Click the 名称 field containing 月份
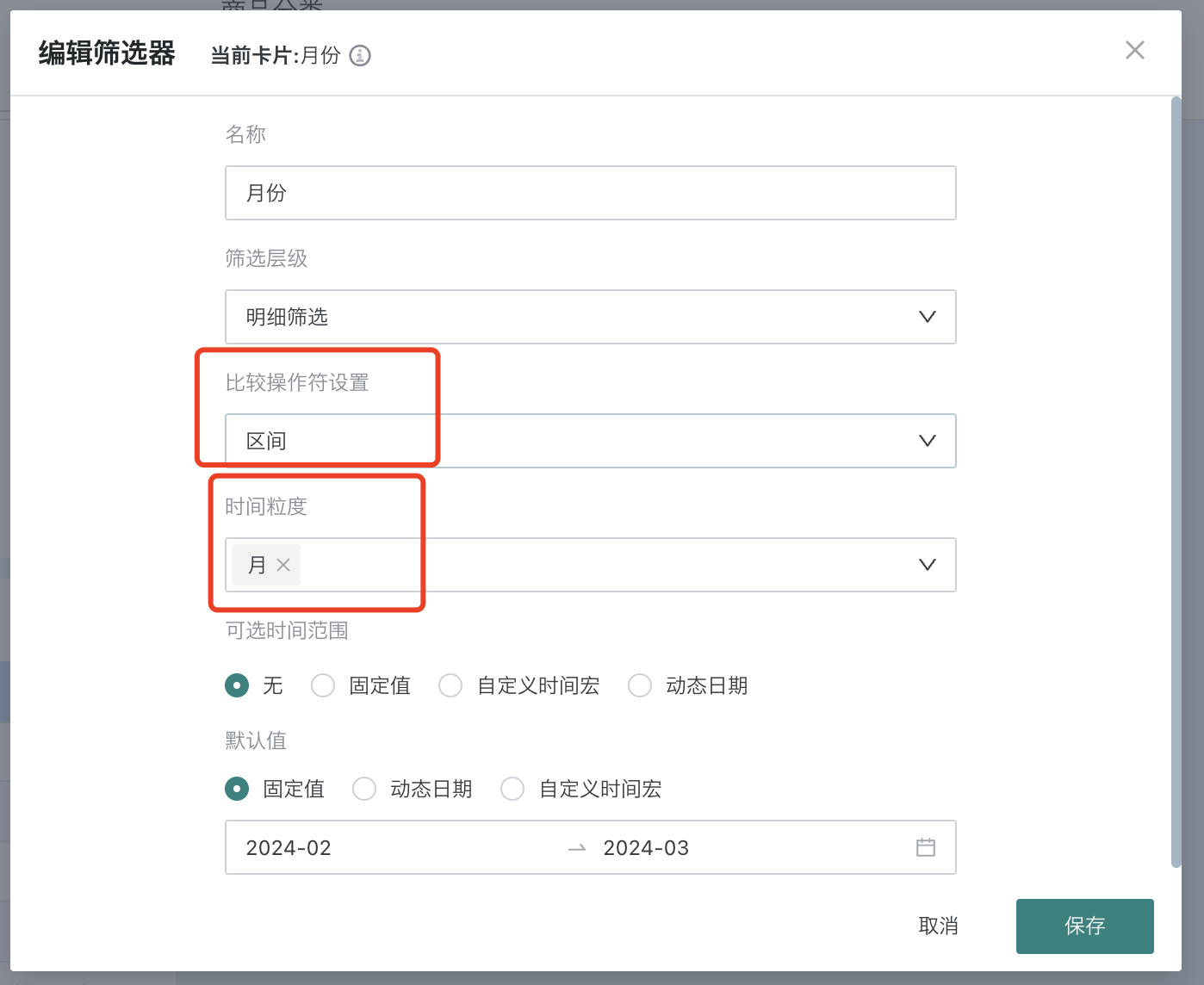The image size is (1204, 985). pos(591,193)
